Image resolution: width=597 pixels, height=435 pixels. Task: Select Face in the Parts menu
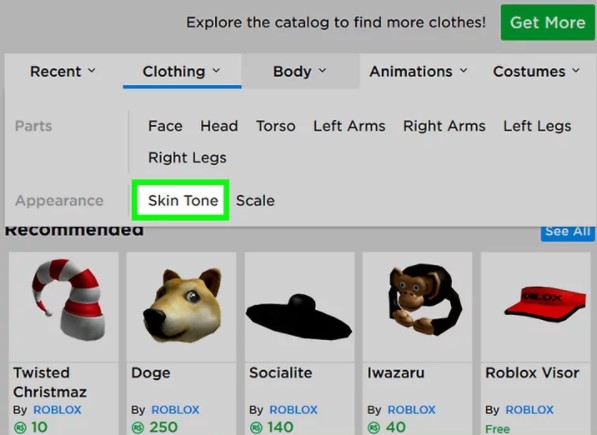165,126
